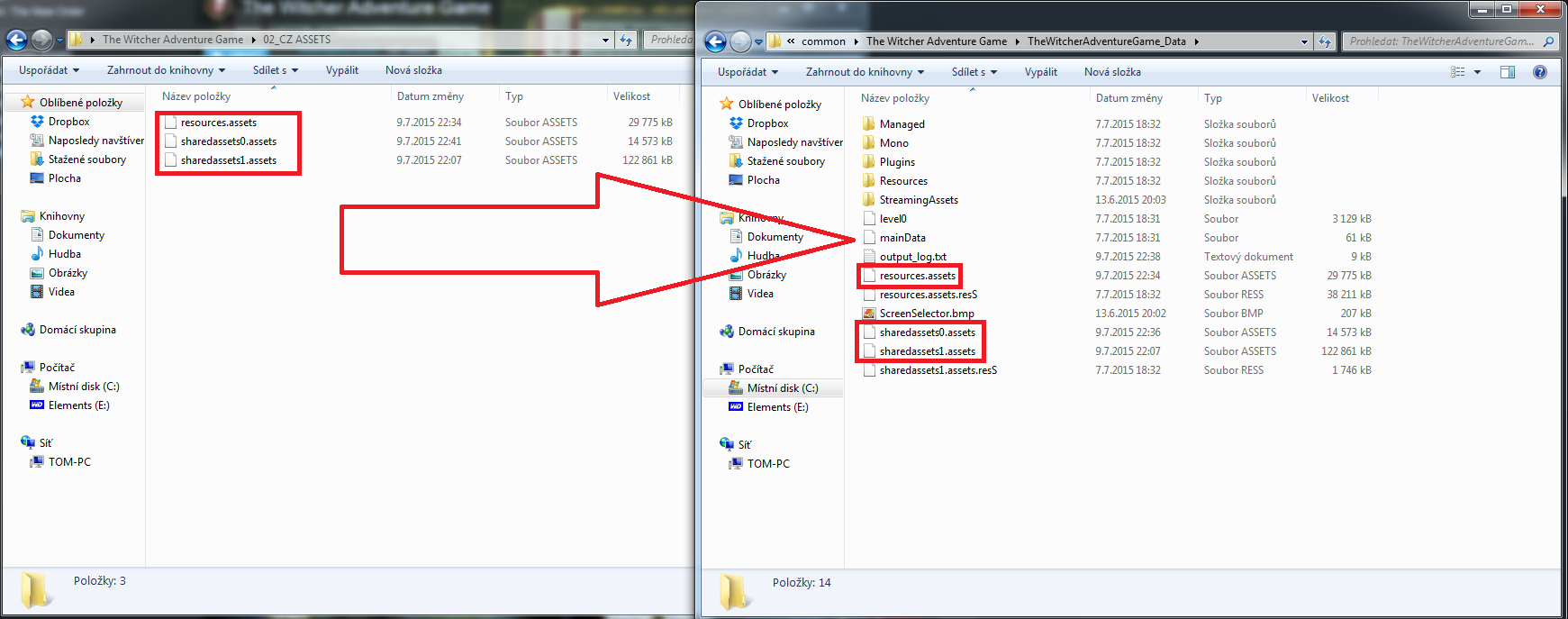This screenshot has width=1568, height=619.
Task: Open Místní disk (C:) in left window
Action: coord(83,387)
